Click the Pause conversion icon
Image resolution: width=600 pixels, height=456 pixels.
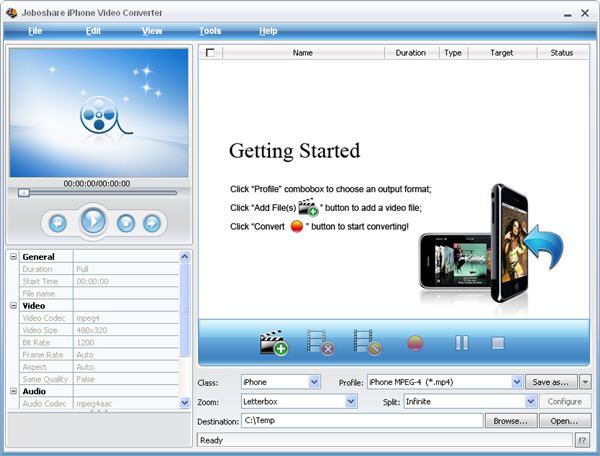(x=462, y=343)
